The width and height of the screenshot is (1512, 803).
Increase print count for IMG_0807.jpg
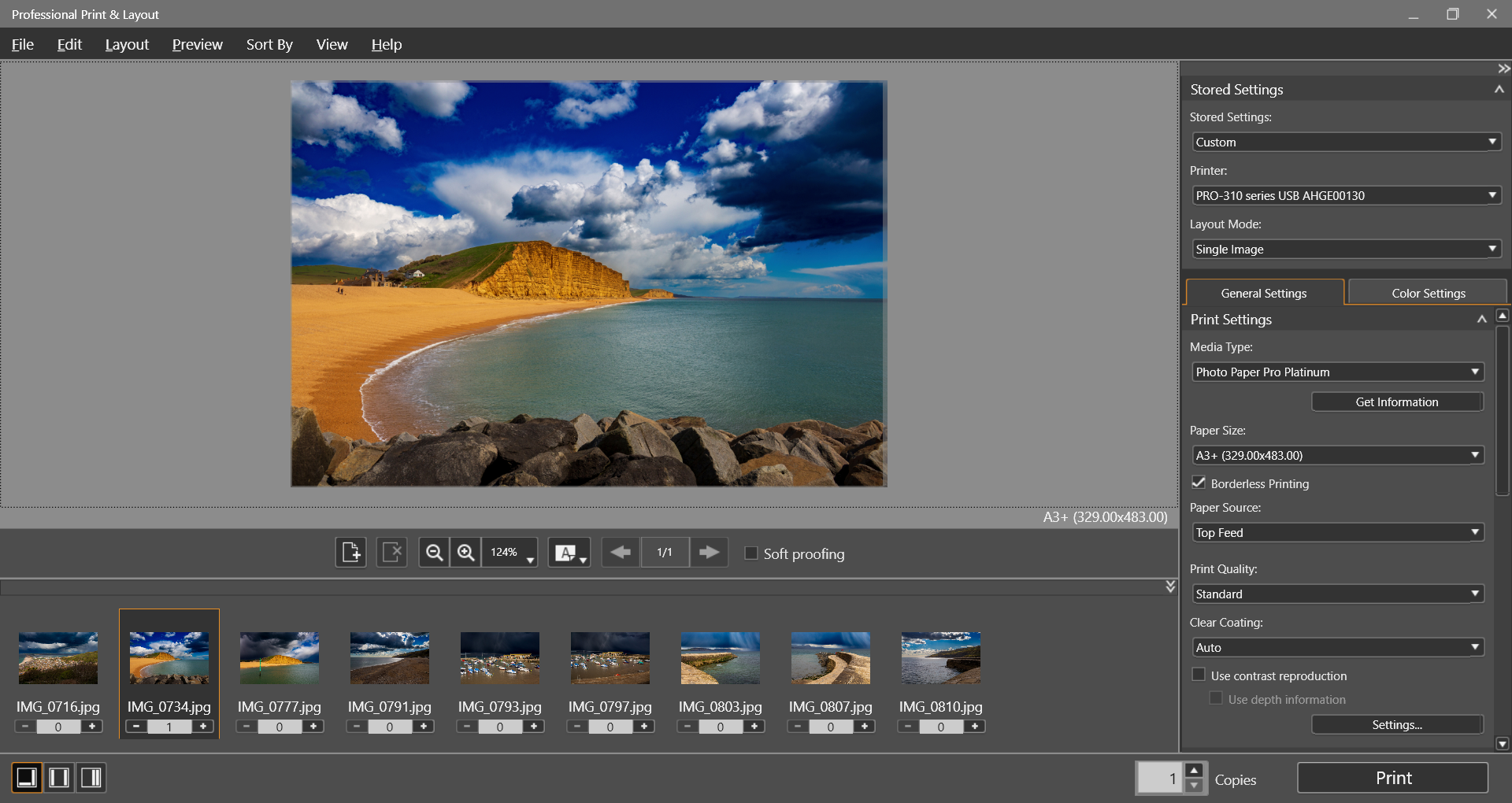pyautogui.click(x=865, y=727)
